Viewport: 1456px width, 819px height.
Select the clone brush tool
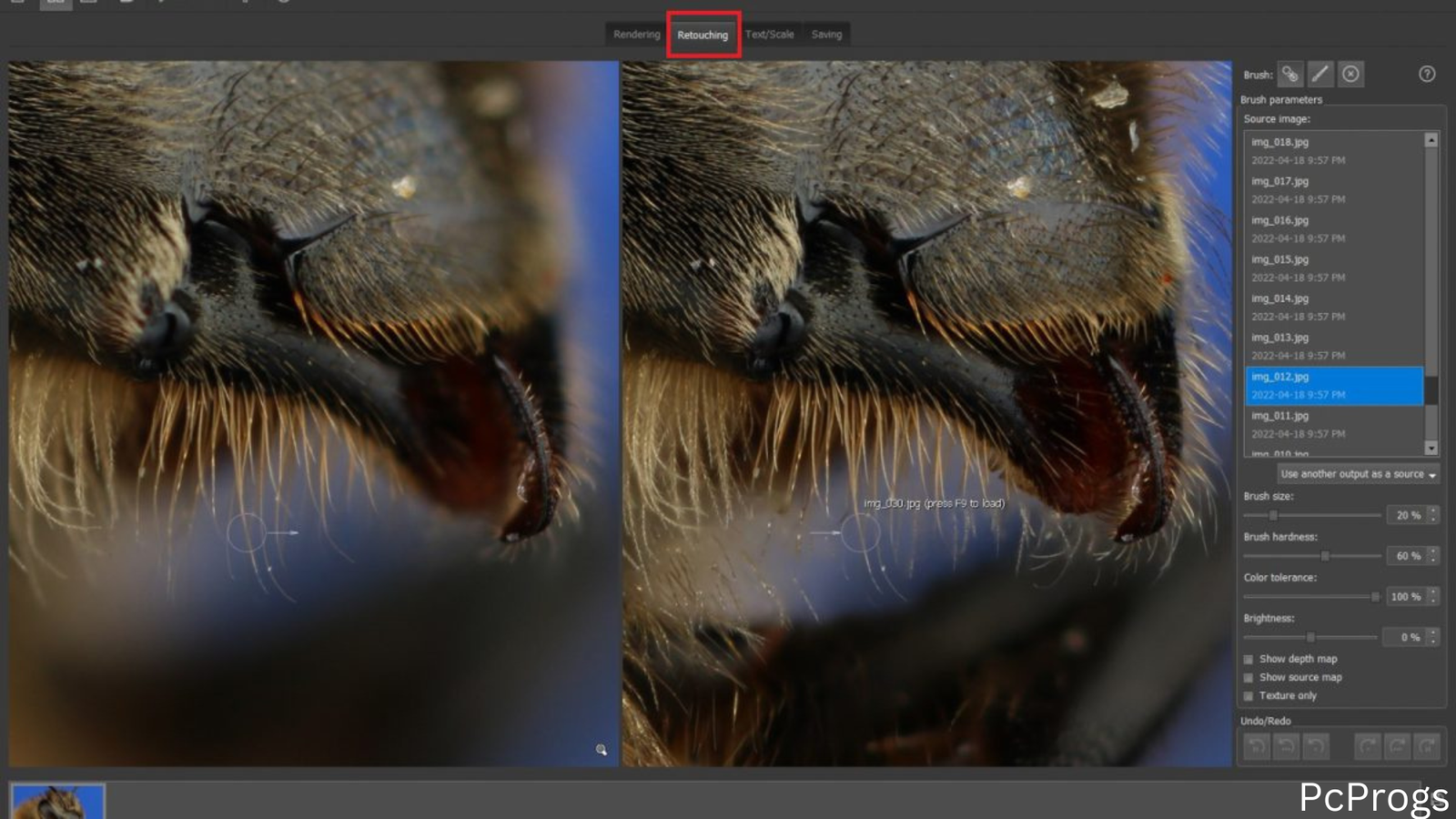pyautogui.click(x=1290, y=75)
